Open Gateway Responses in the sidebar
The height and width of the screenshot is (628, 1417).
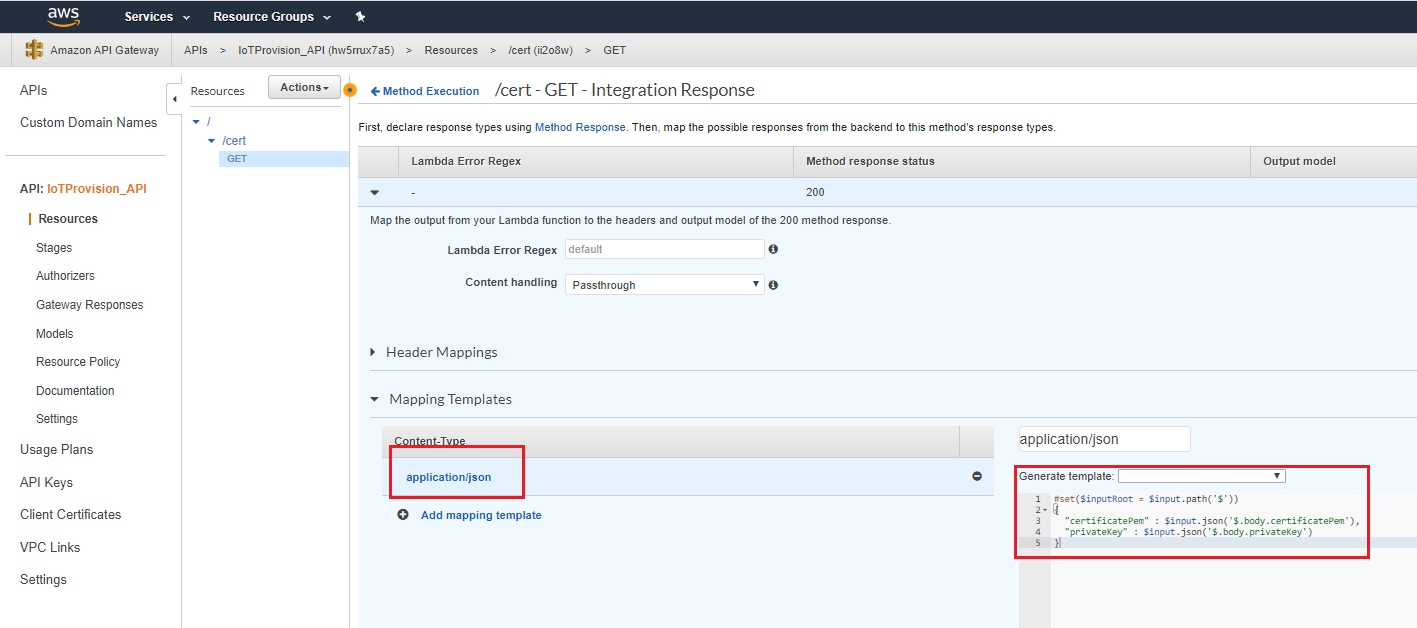(90, 305)
